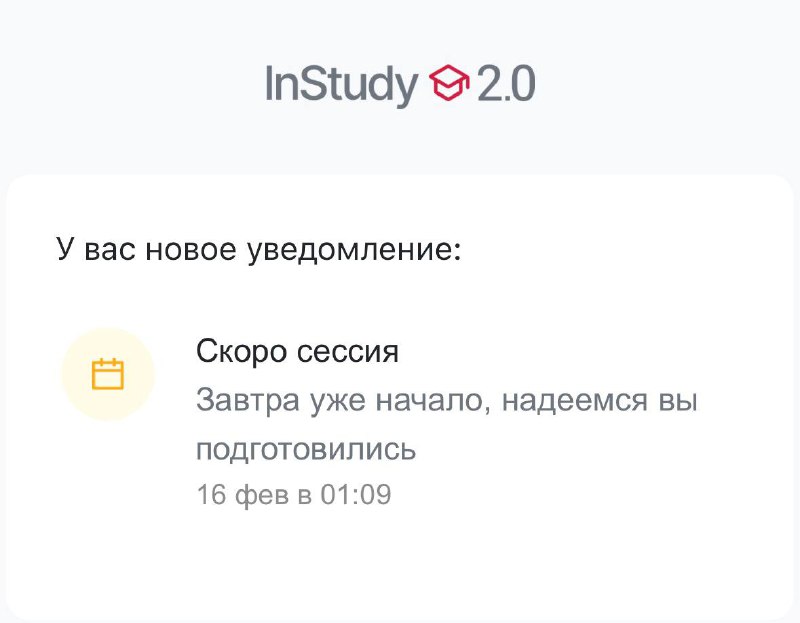
Task: Click the "InStudy" wordmark in the header
Action: 340,84
